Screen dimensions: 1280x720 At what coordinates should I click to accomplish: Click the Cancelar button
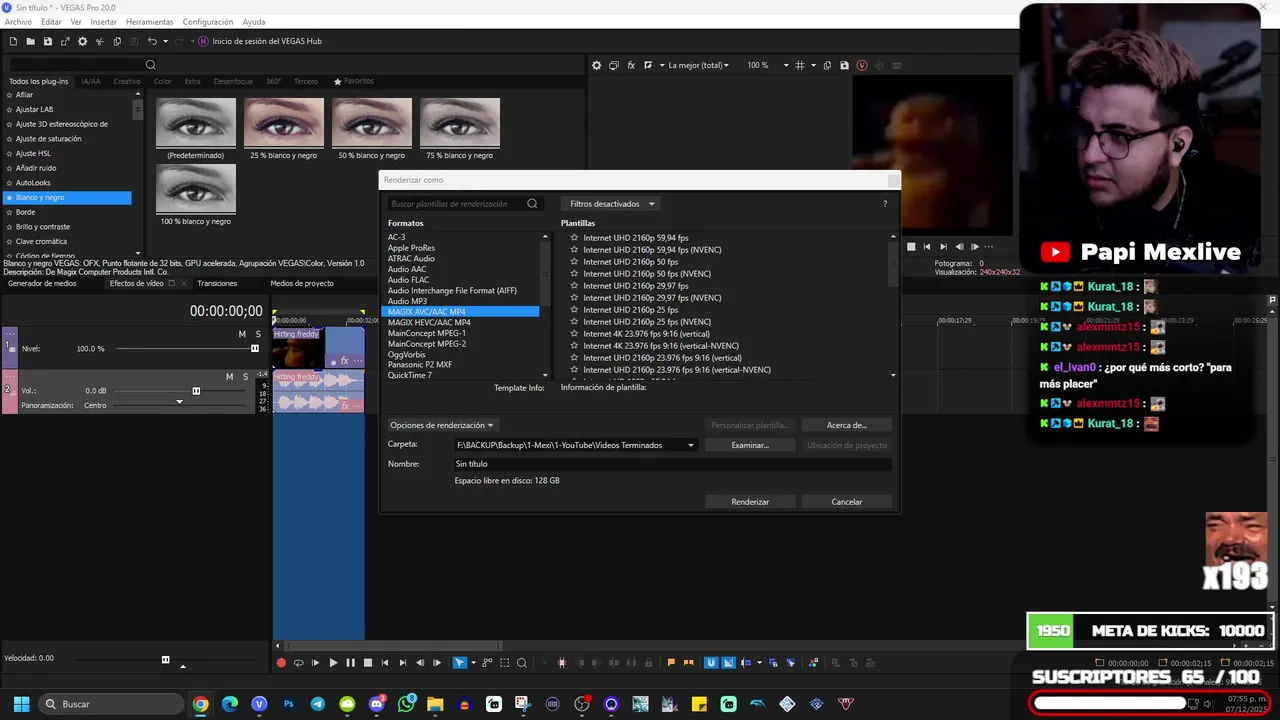coord(847,502)
